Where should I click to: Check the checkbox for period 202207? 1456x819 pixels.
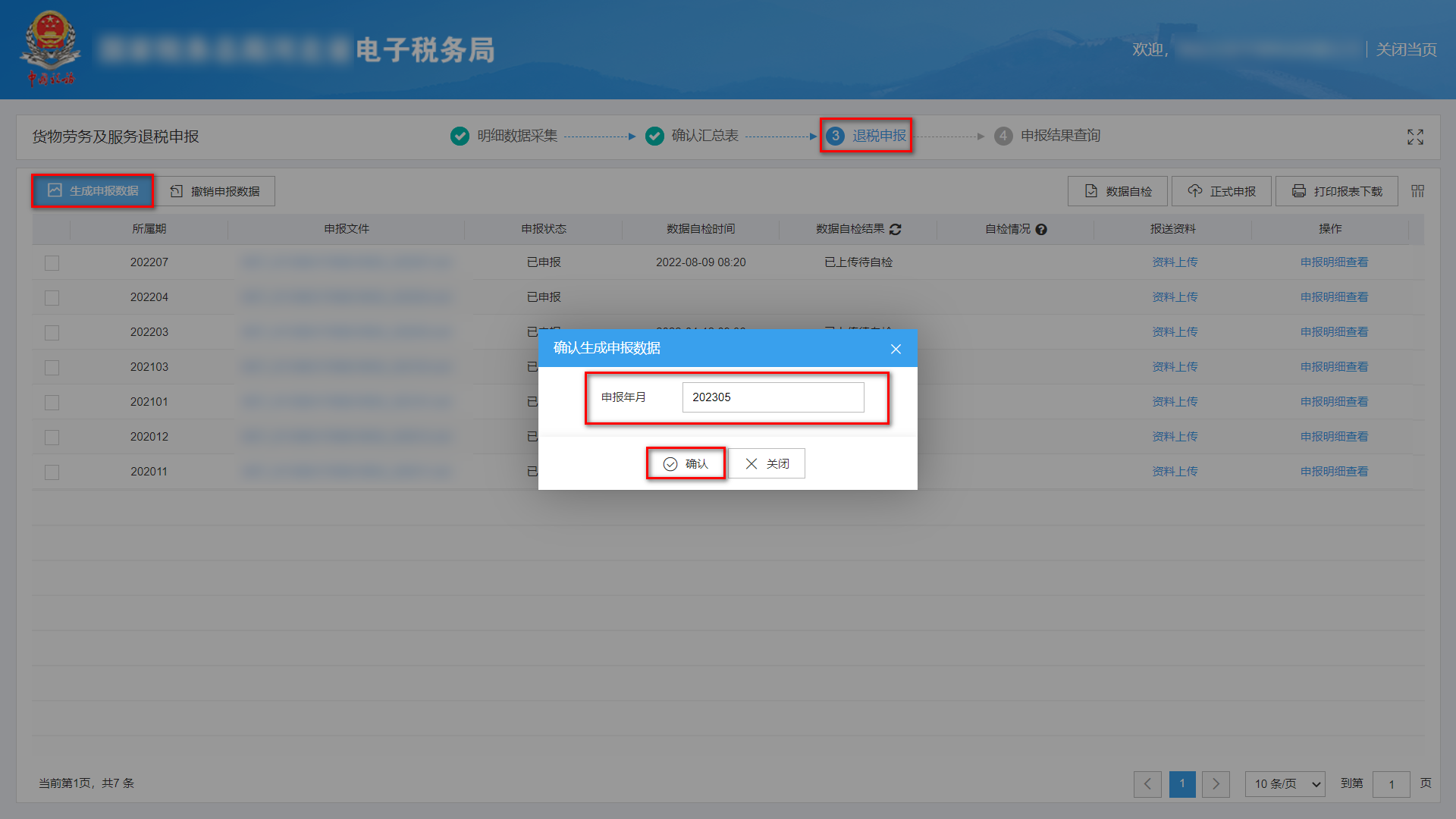pos(52,263)
